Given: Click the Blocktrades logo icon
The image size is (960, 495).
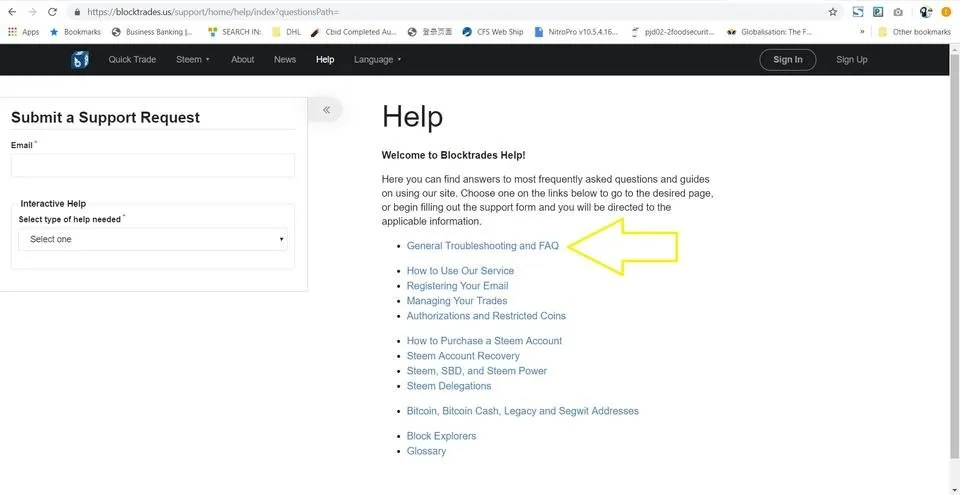Looking at the screenshot, I should click(x=80, y=60).
